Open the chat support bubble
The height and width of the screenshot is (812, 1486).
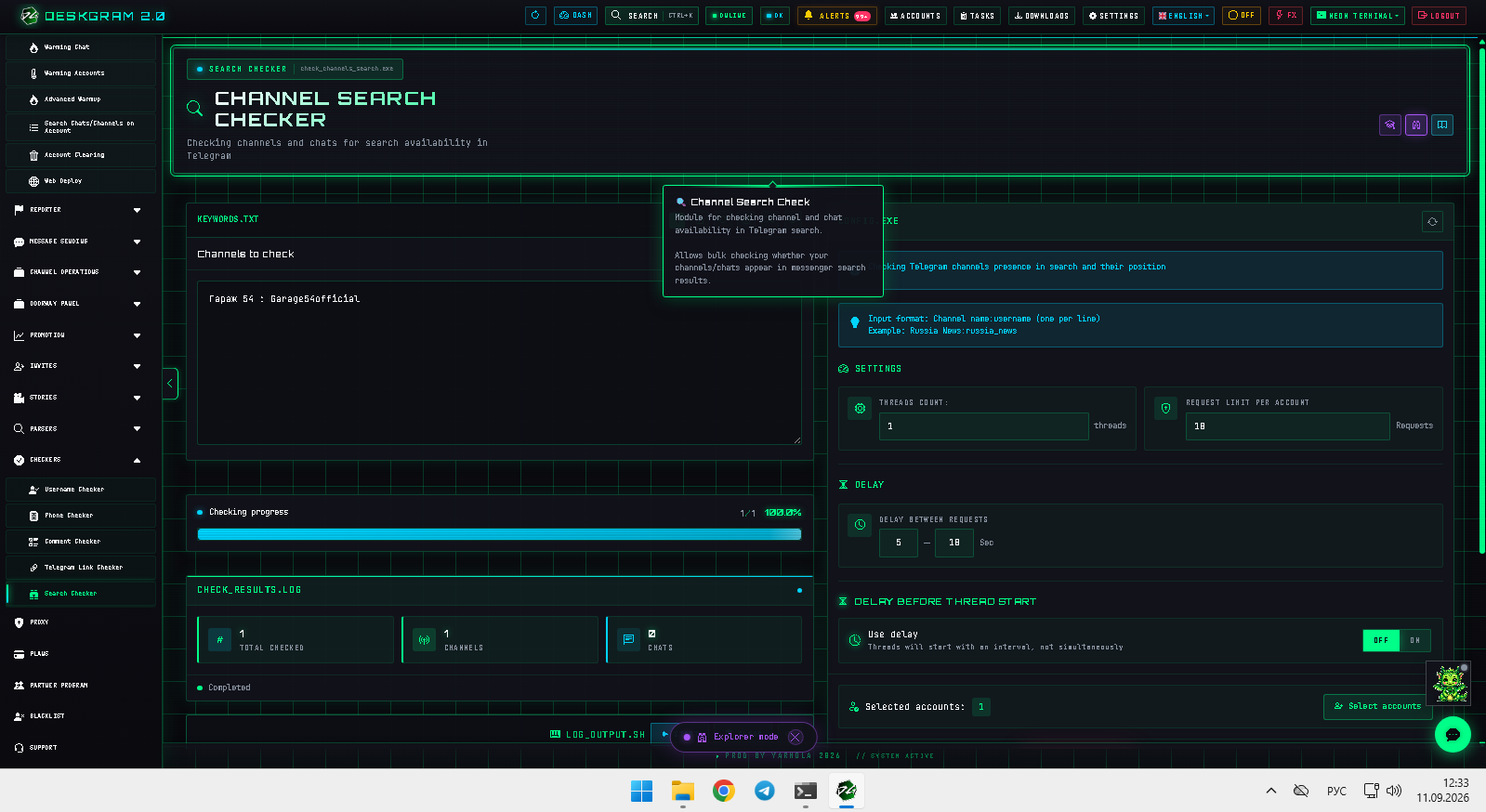[1452, 734]
